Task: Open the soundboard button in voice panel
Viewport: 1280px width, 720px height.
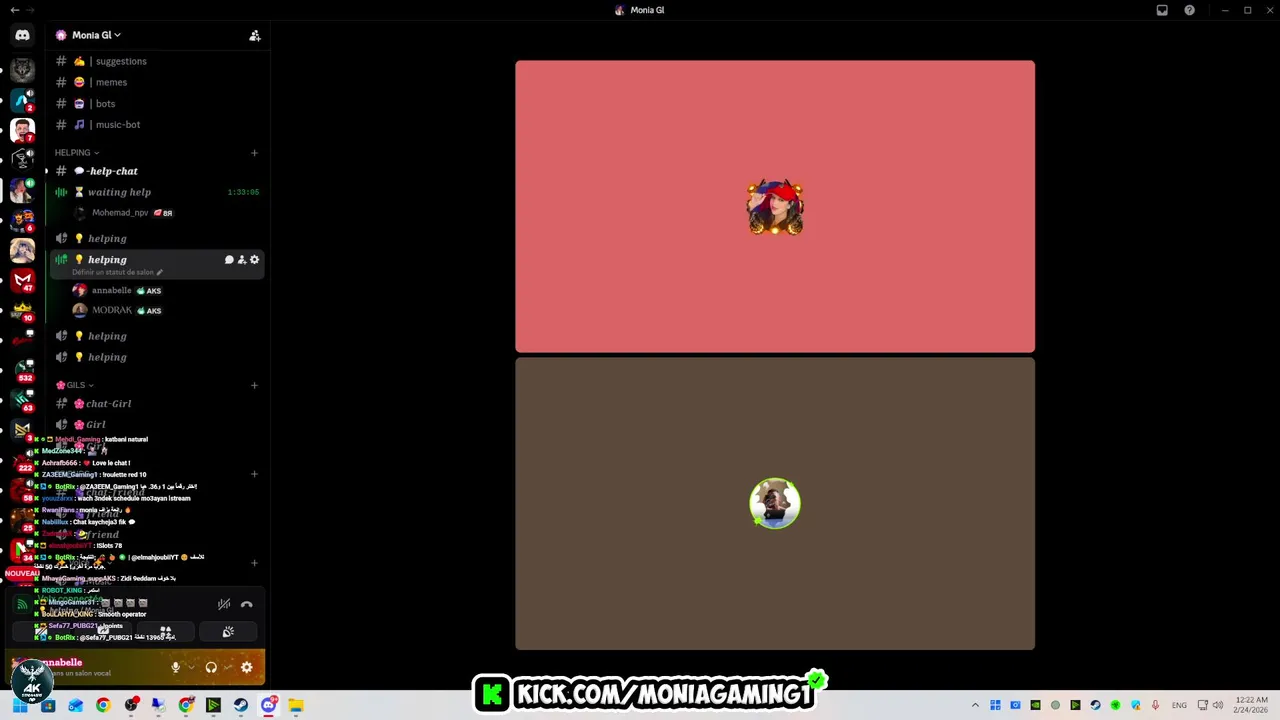Action: pos(228,632)
